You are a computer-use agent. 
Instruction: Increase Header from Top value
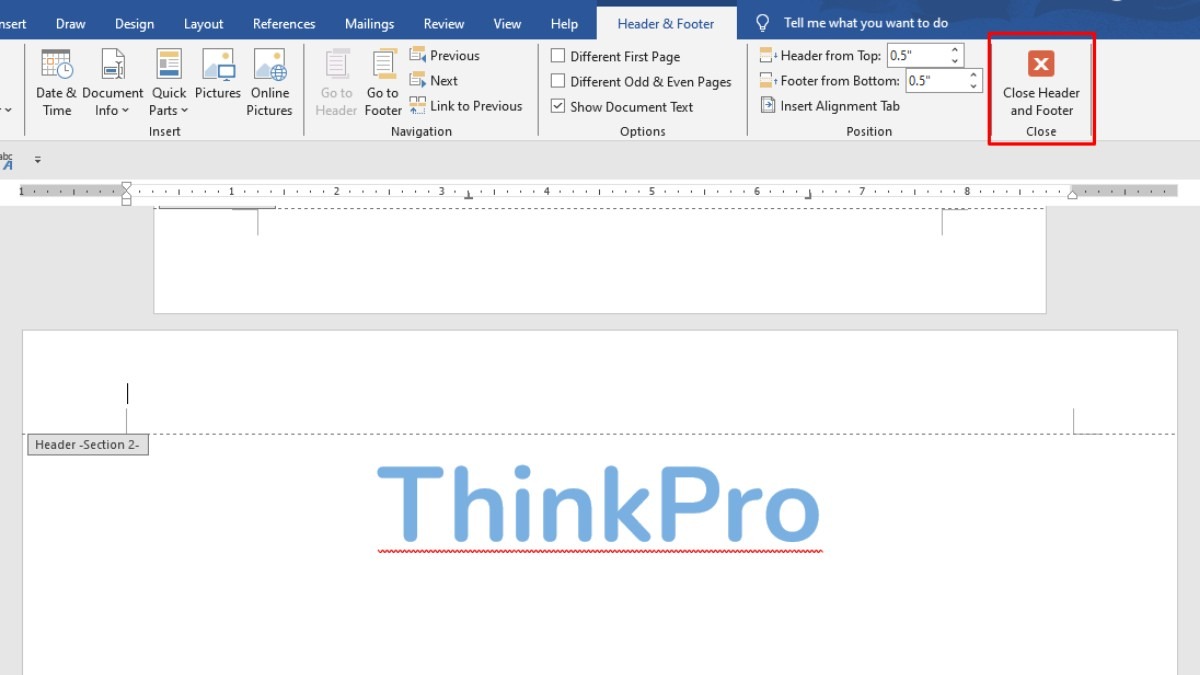click(x=955, y=50)
